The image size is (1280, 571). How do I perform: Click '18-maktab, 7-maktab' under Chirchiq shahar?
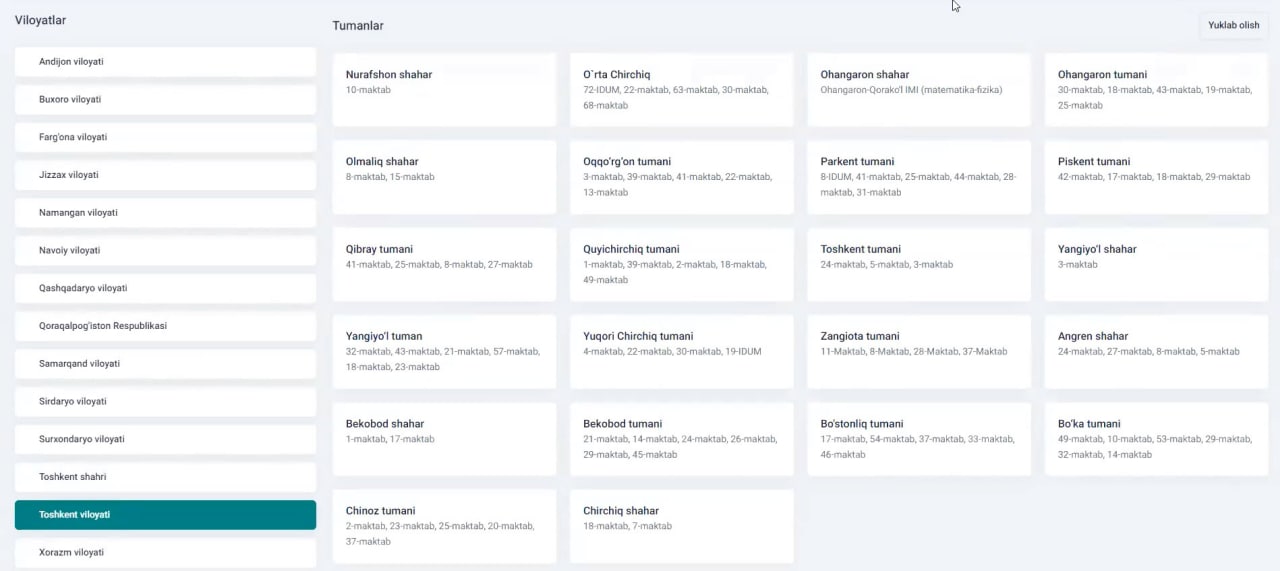pyautogui.click(x=627, y=526)
